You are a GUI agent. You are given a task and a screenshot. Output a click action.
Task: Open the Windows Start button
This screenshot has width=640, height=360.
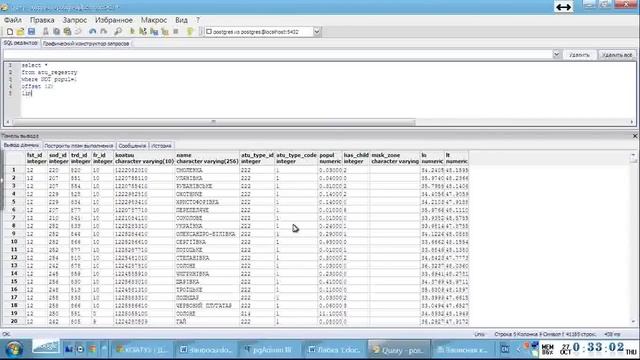pyautogui.click(x=14, y=349)
